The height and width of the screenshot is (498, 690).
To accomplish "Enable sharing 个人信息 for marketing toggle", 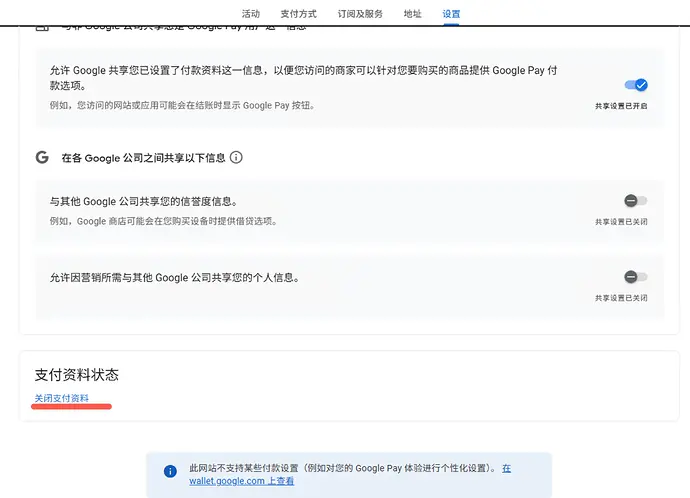I will [636, 277].
